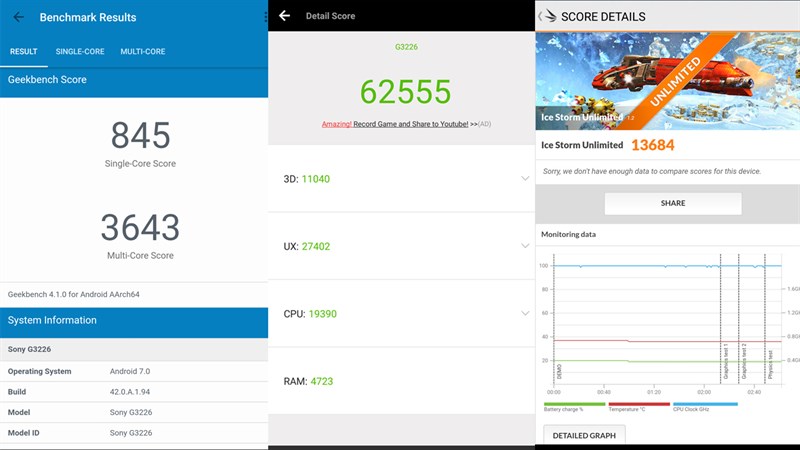Tap the Sony G3226 device header
Image resolution: width=800 pixels, height=450 pixels.
[x=134, y=349]
